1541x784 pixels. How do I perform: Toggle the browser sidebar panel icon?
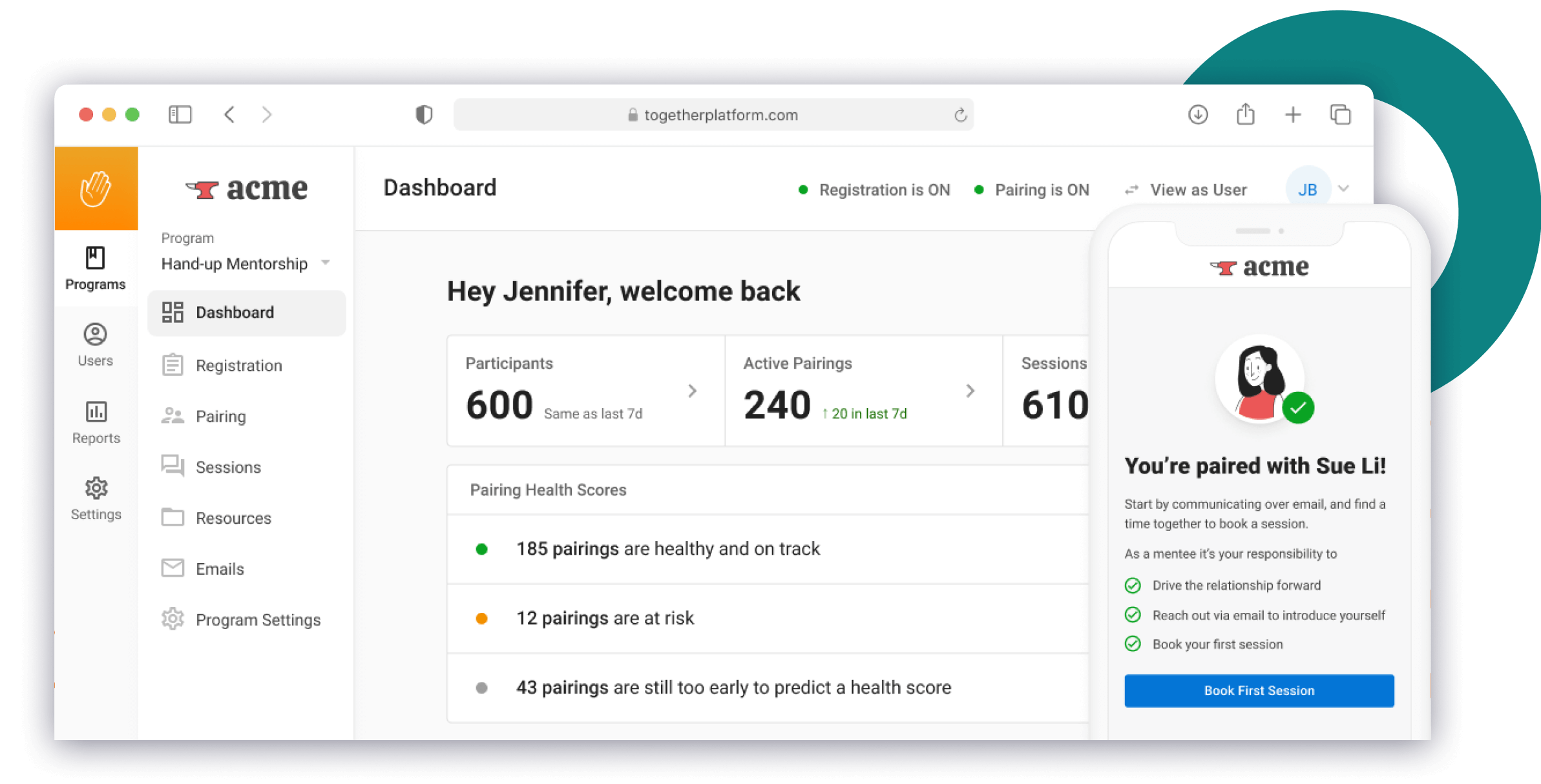[x=180, y=115]
